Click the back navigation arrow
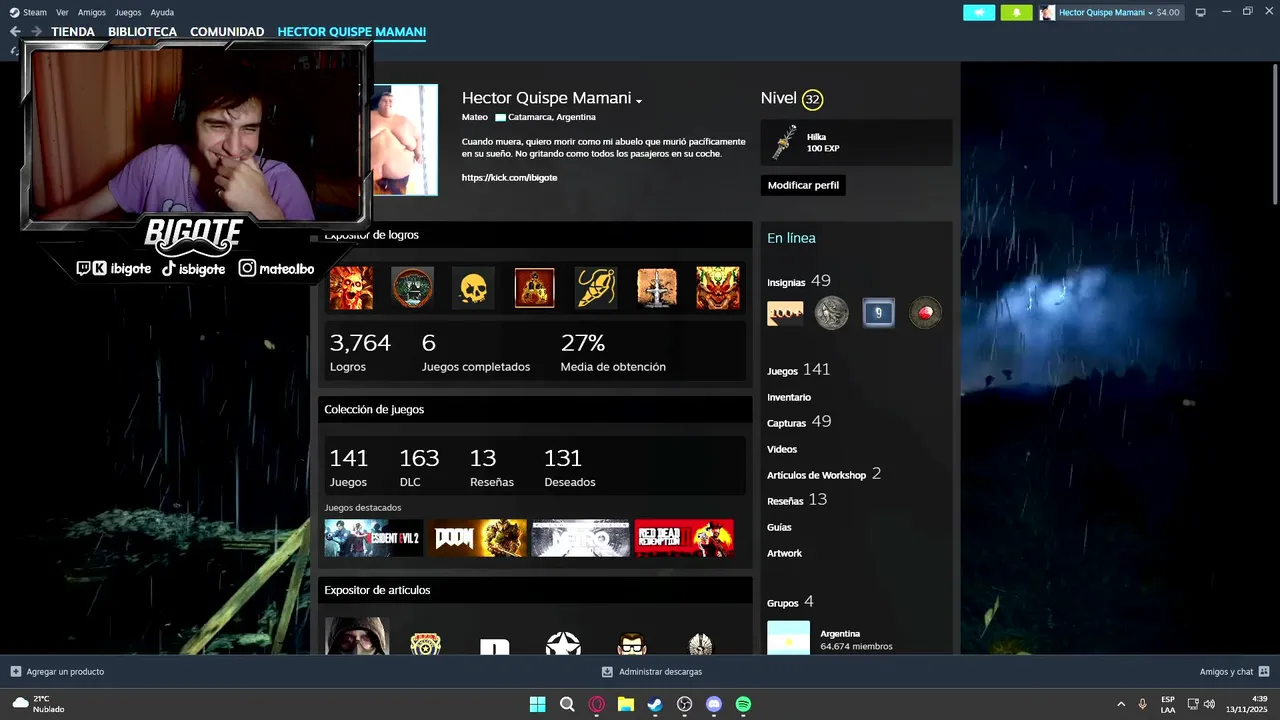This screenshot has height=720, width=1280. point(15,32)
